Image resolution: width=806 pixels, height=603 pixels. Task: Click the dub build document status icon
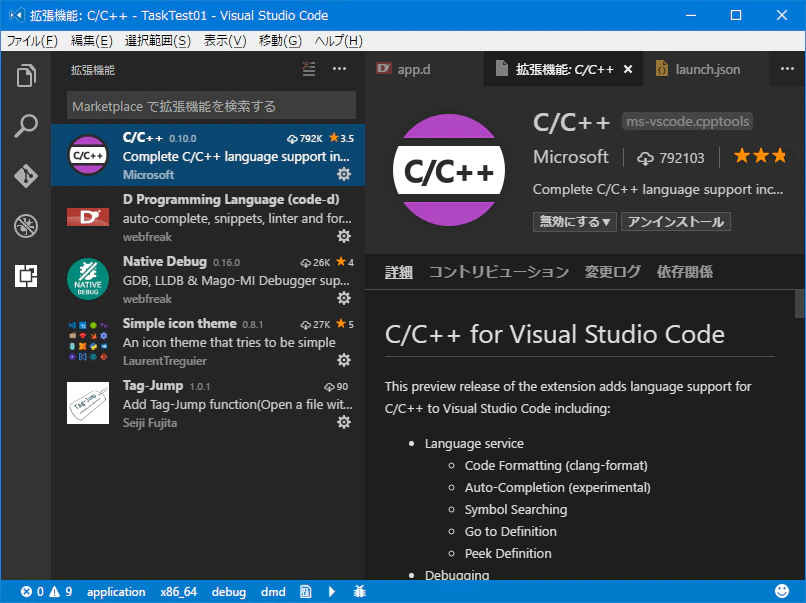point(305,592)
